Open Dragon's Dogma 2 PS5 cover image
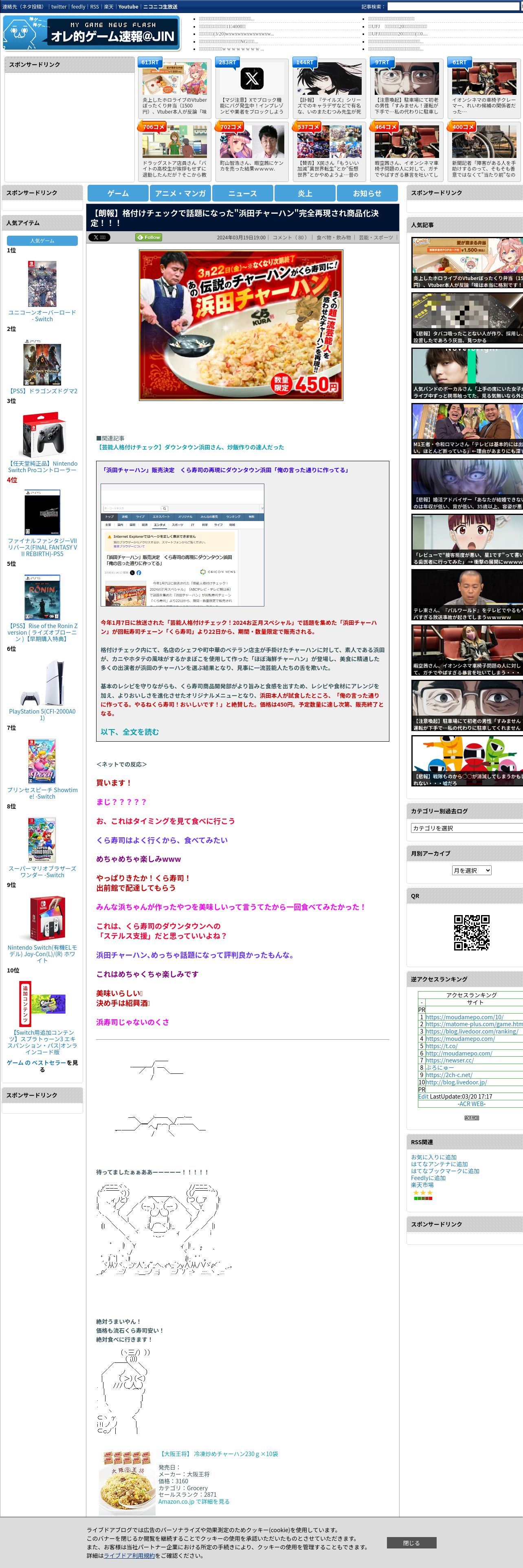The width and height of the screenshot is (523, 1568). [x=42, y=363]
